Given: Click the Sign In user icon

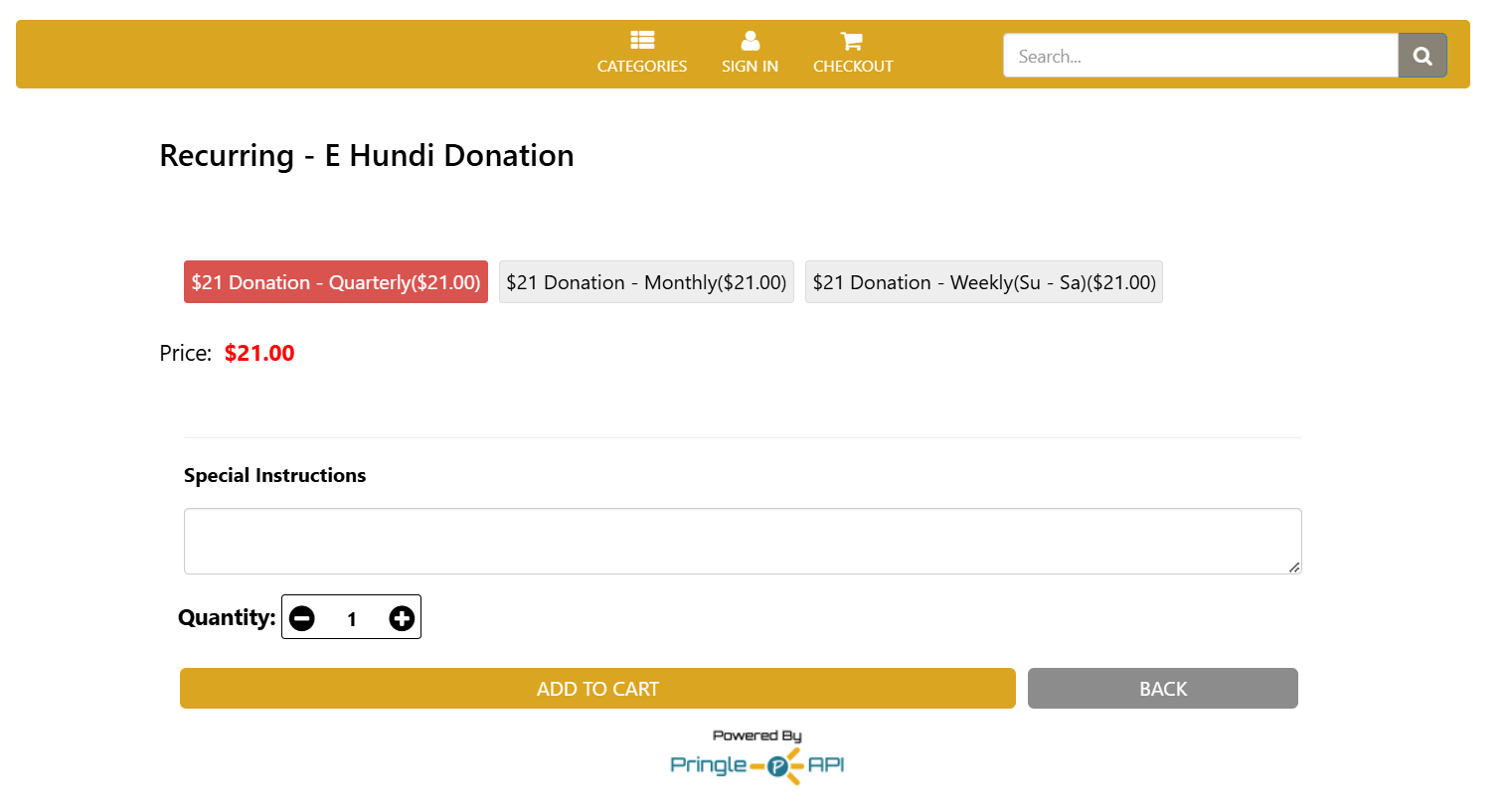Looking at the screenshot, I should click(751, 41).
